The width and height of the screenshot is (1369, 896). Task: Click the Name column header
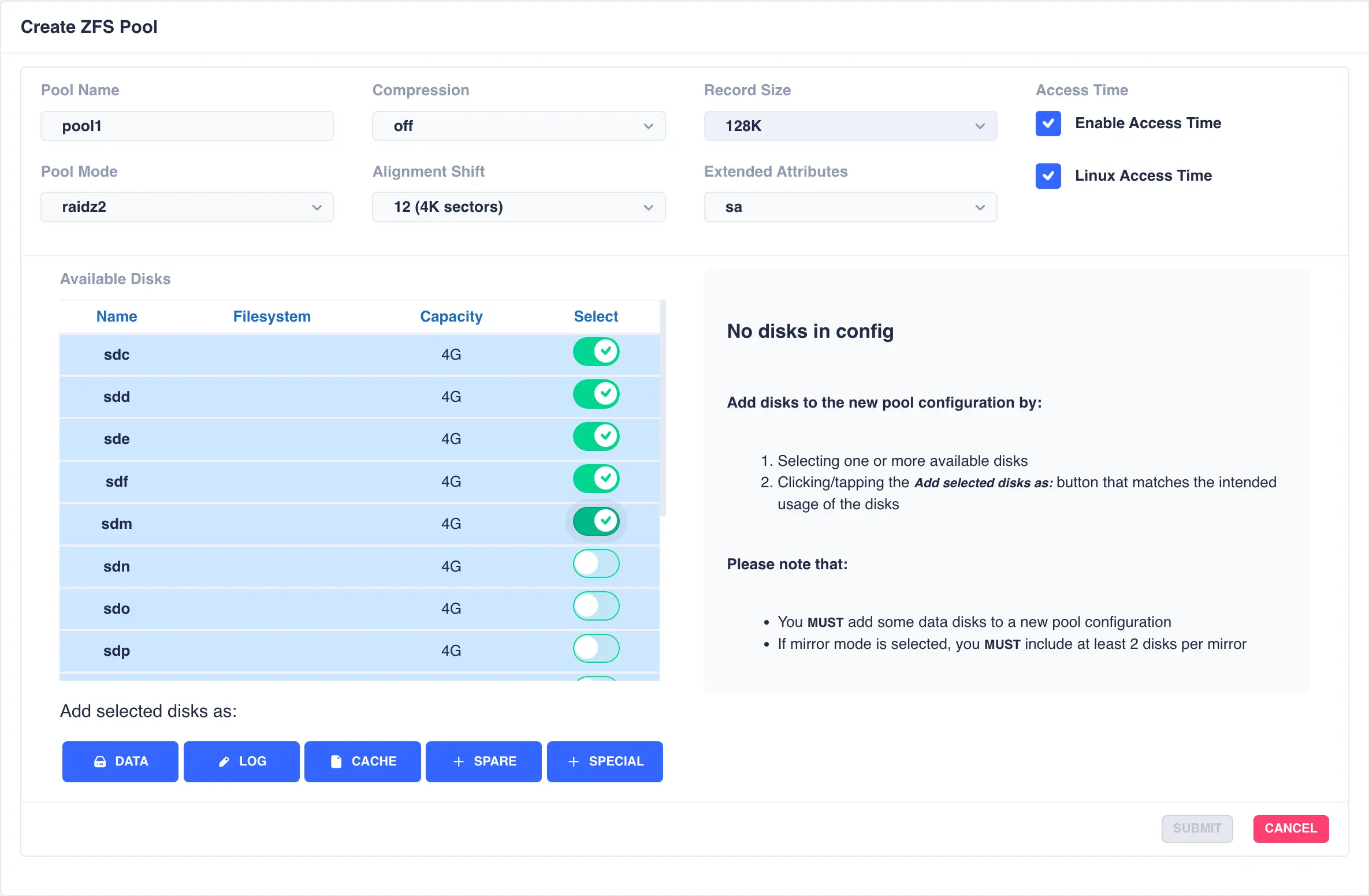coord(117,316)
